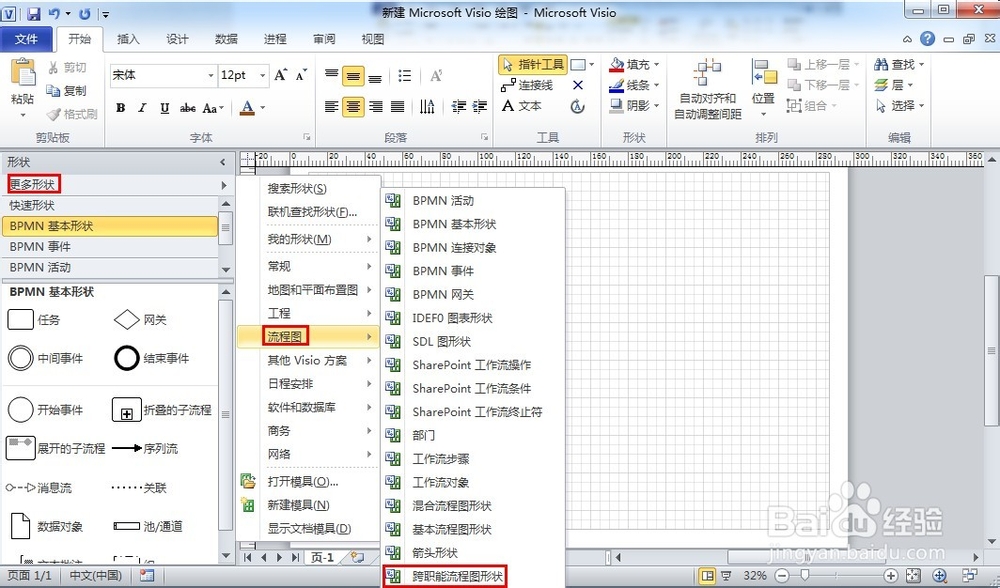The image size is (1000, 588).
Task: Open the font color dropdown arrow
Action: [x=262, y=108]
